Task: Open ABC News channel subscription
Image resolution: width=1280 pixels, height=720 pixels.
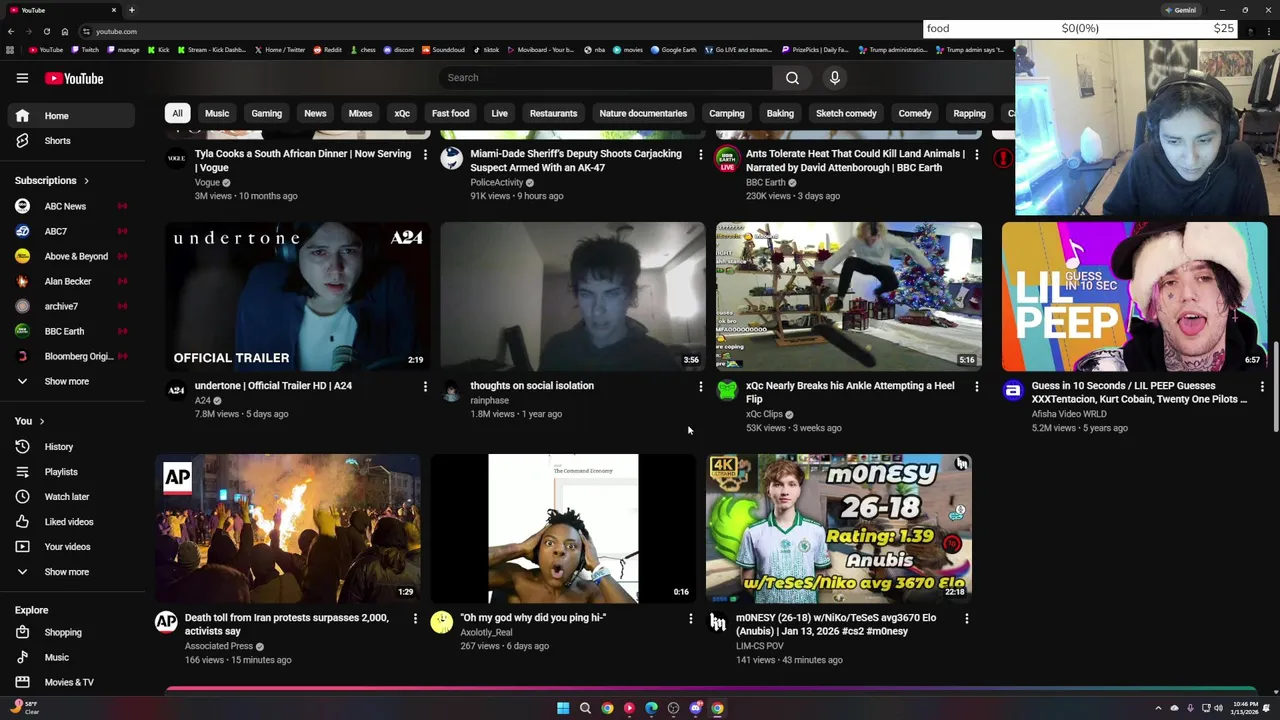Action: 67,206
